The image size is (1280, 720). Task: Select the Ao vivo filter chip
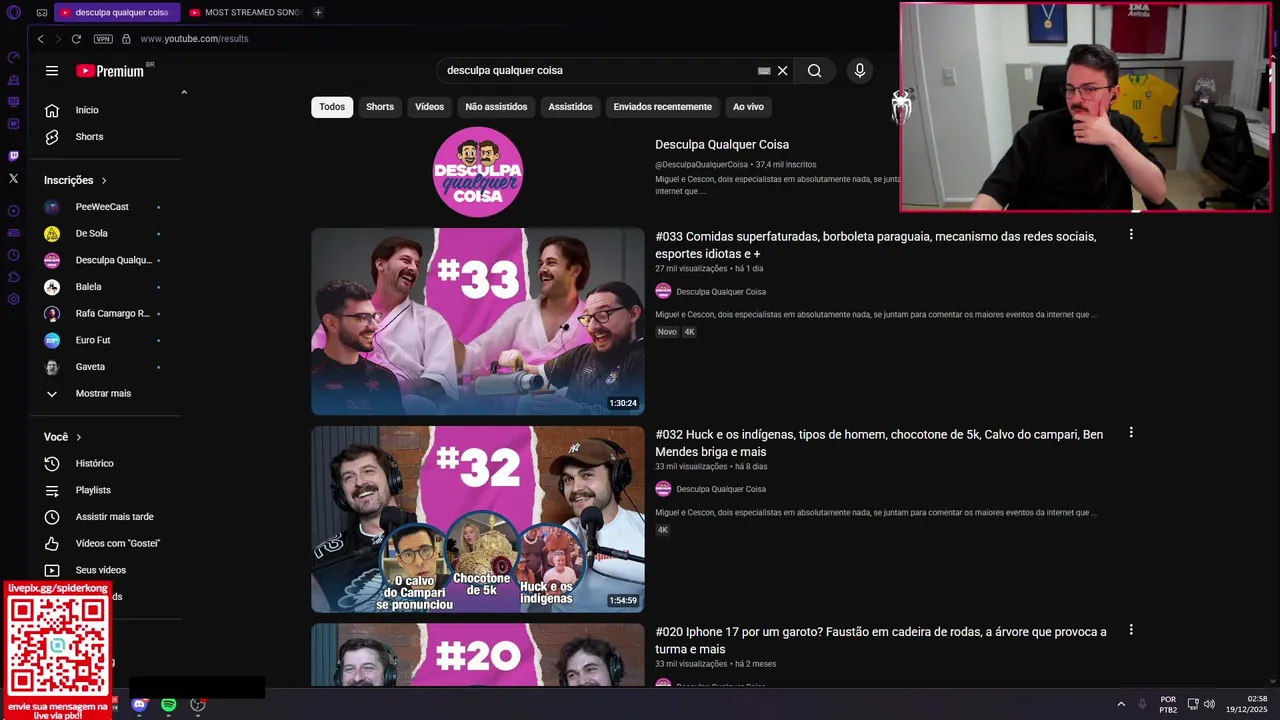[x=748, y=107]
